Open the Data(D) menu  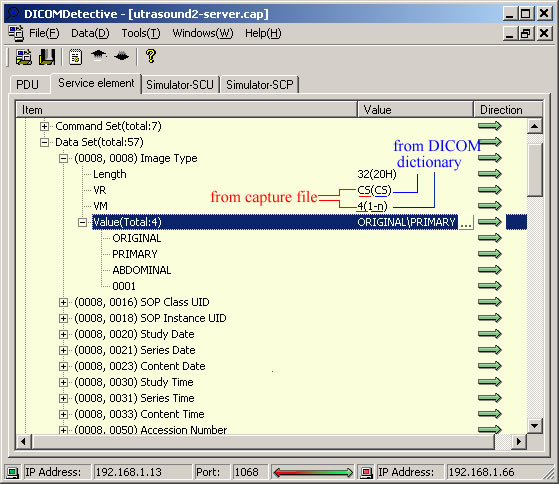coord(90,33)
